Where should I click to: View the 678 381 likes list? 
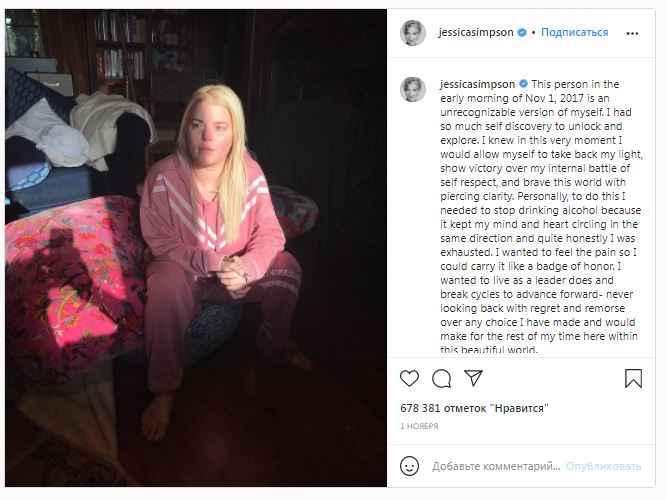(x=474, y=408)
